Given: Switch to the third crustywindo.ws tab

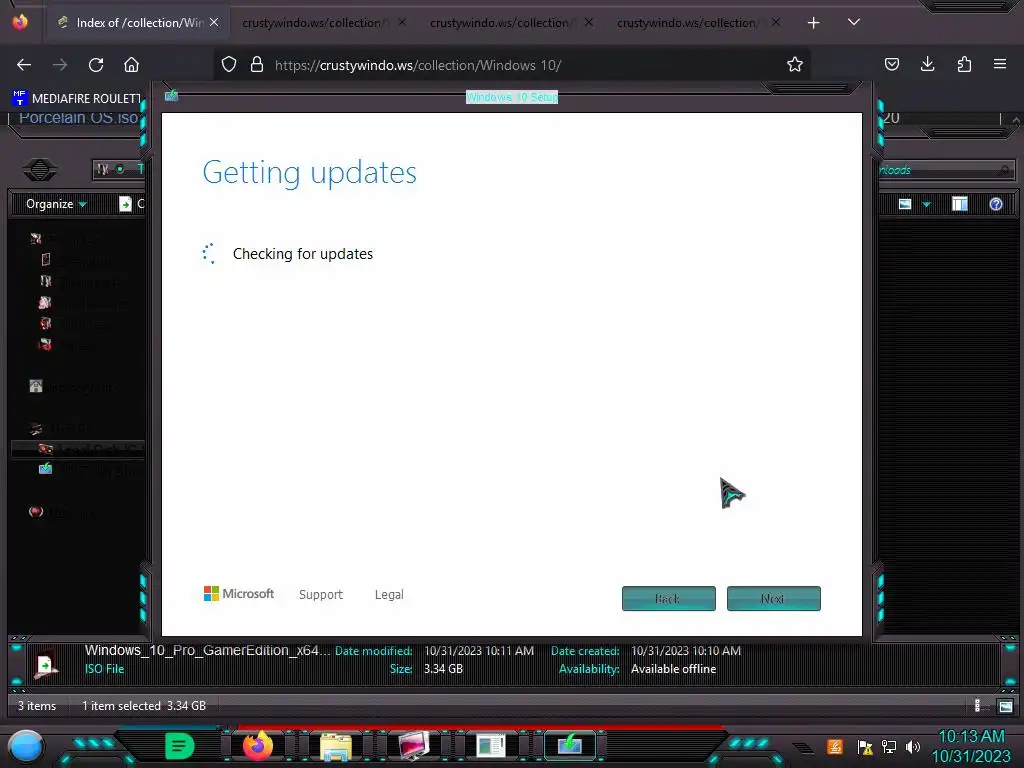Looking at the screenshot, I should (511, 23).
